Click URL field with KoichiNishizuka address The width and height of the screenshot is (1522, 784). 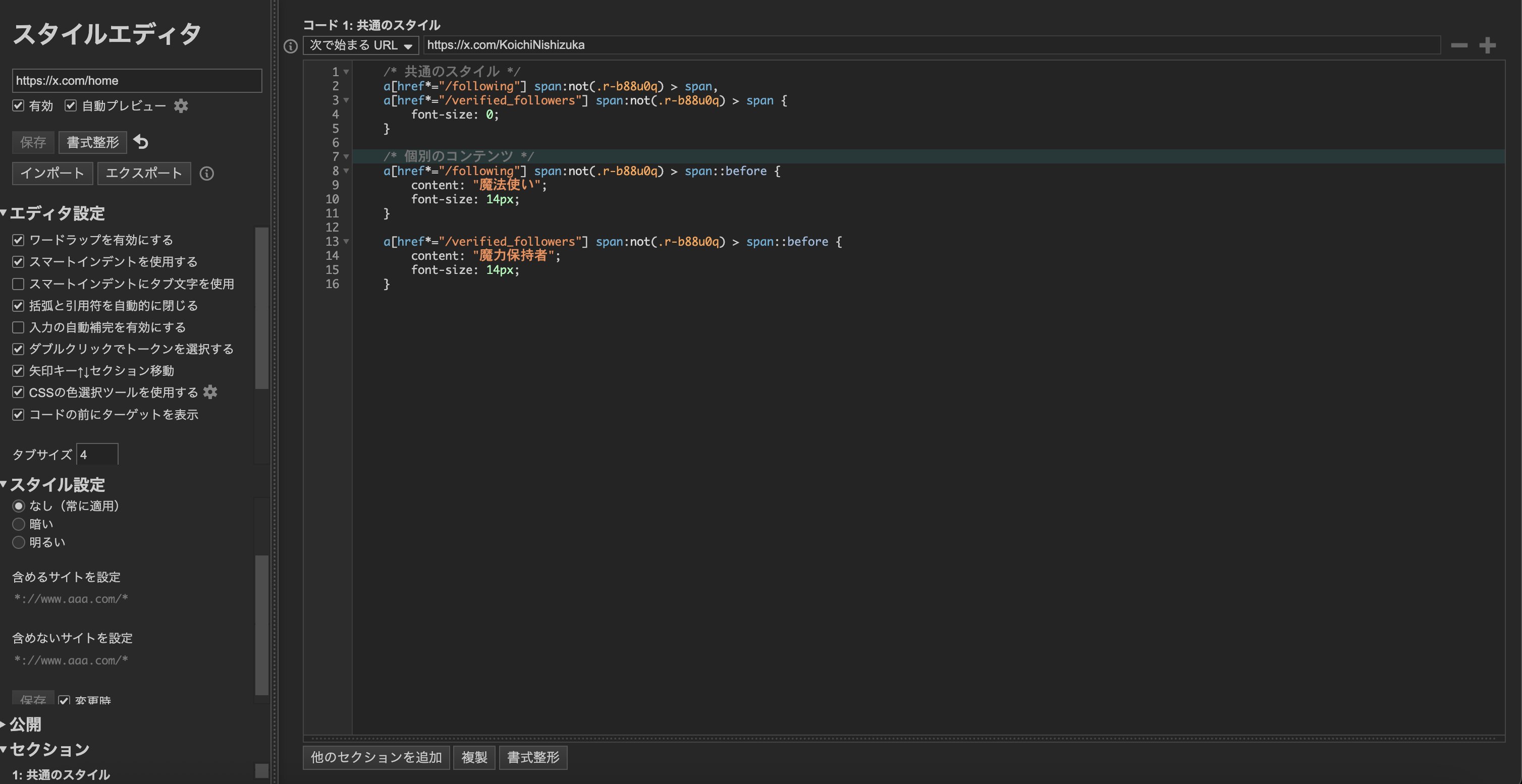933,45
